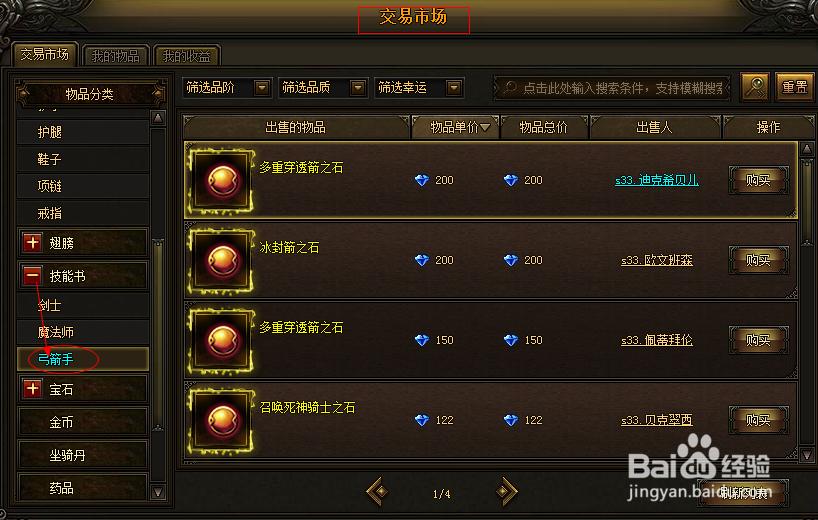Click the 多重穿透箭之石 icon priced 150
The height and width of the screenshot is (520, 818).
(222, 341)
